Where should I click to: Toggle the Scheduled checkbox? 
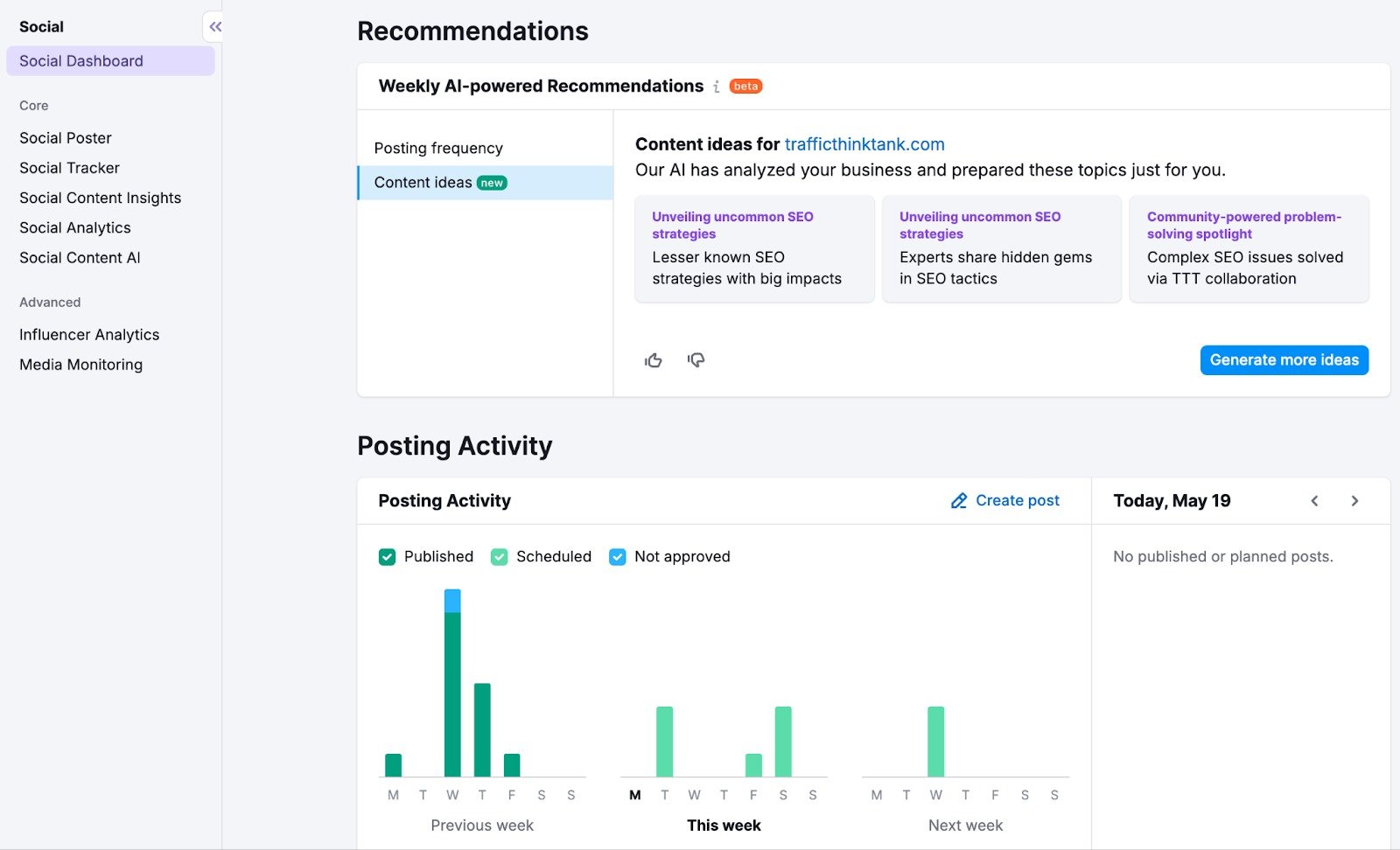(500, 557)
